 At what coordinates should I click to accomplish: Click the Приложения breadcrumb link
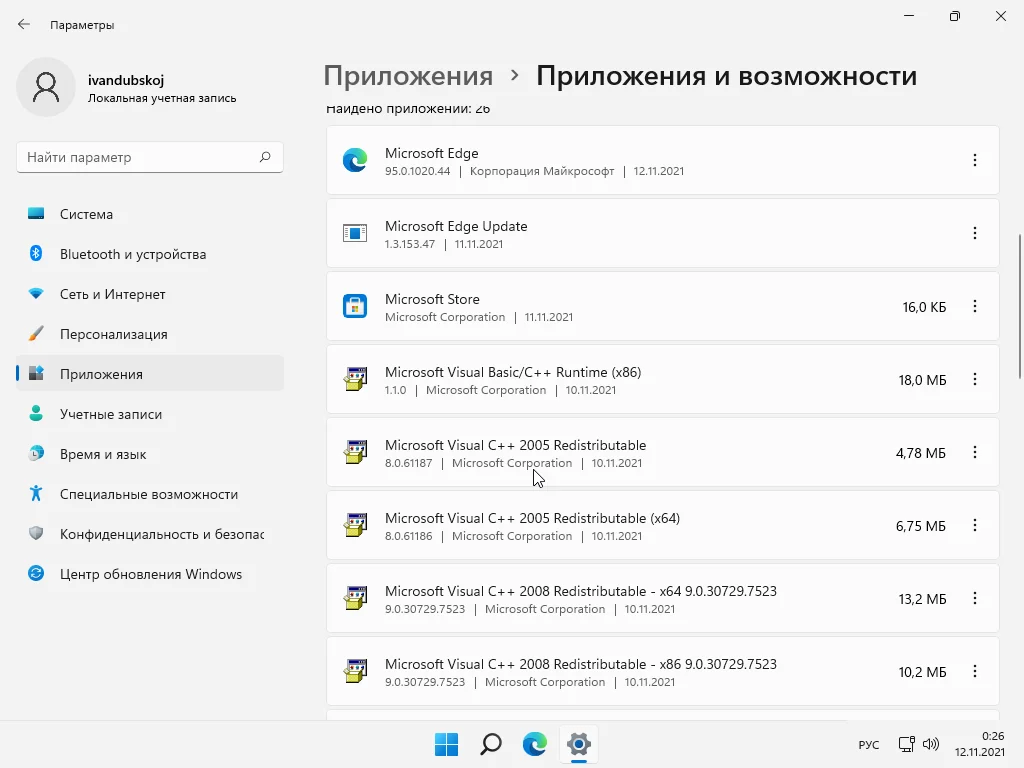[x=408, y=76]
